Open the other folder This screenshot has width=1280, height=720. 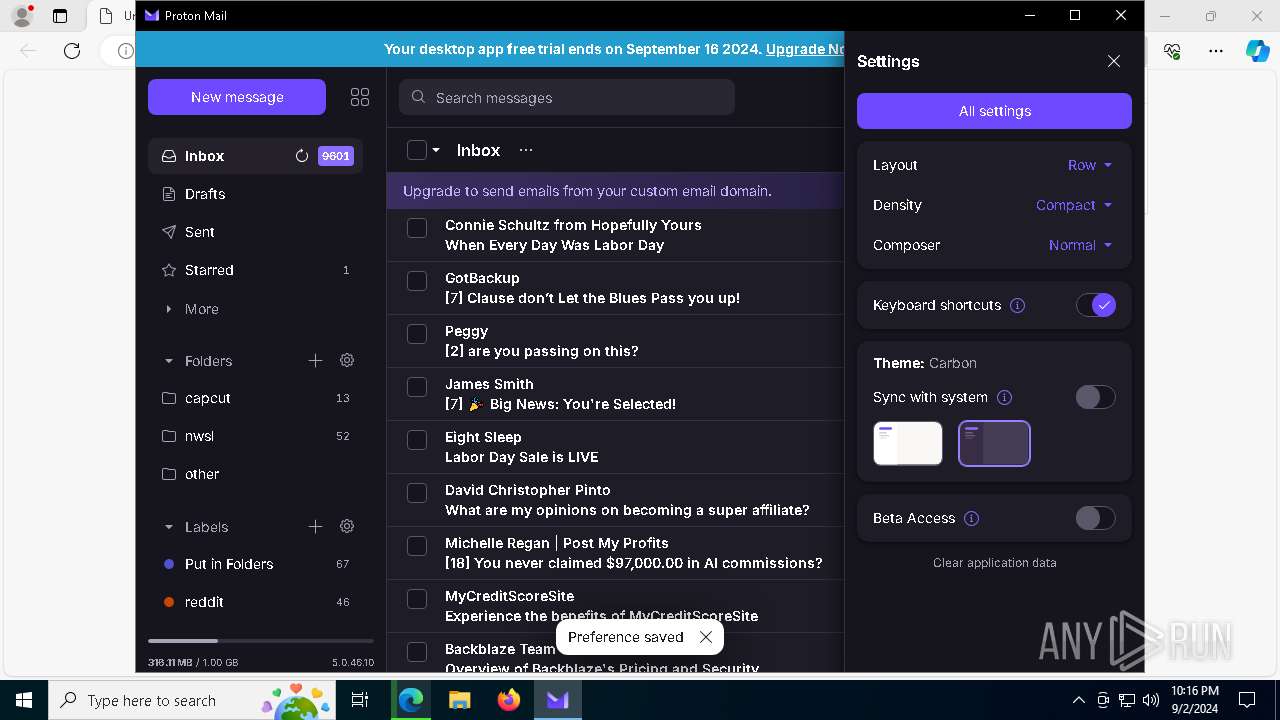(255, 474)
